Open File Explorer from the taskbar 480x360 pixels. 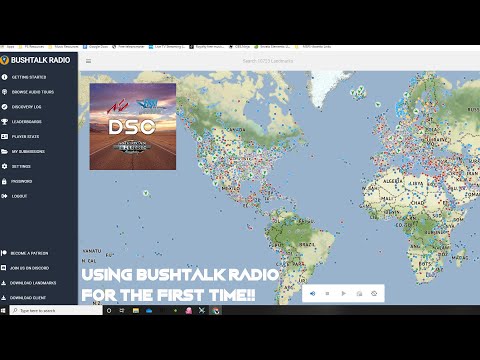click(x=136, y=311)
